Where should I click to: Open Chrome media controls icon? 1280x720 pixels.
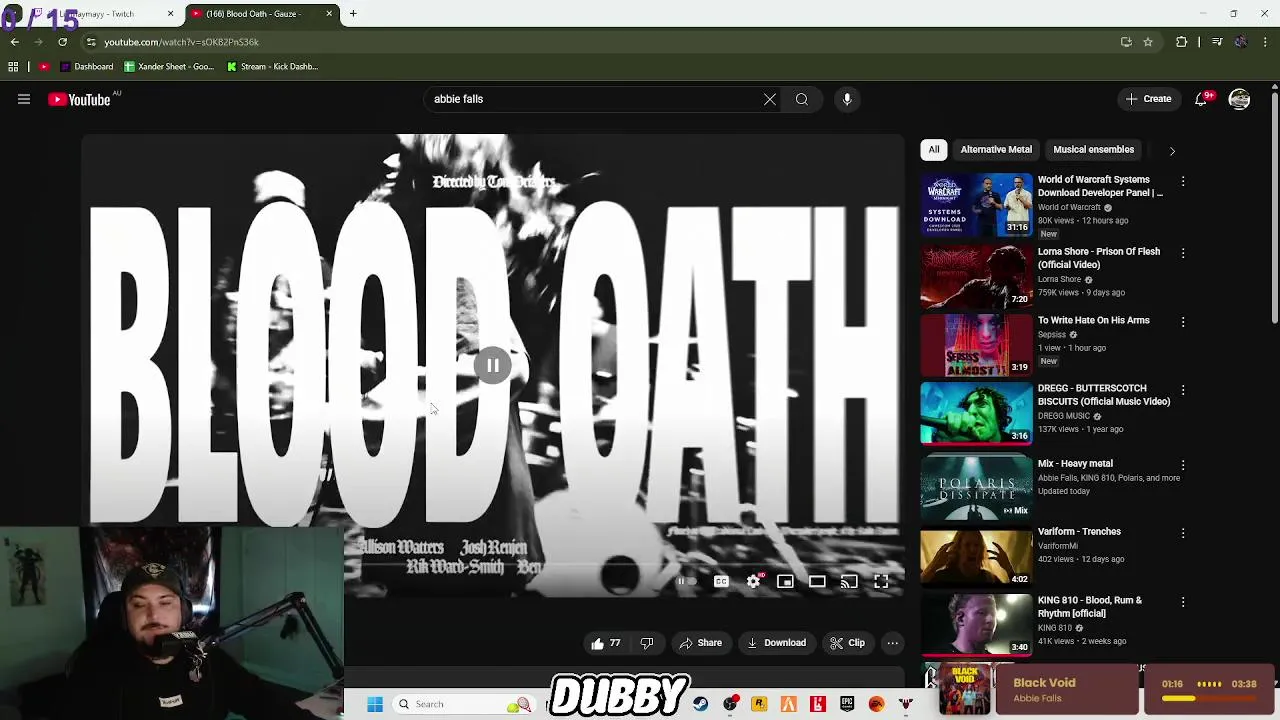coord(1217,42)
